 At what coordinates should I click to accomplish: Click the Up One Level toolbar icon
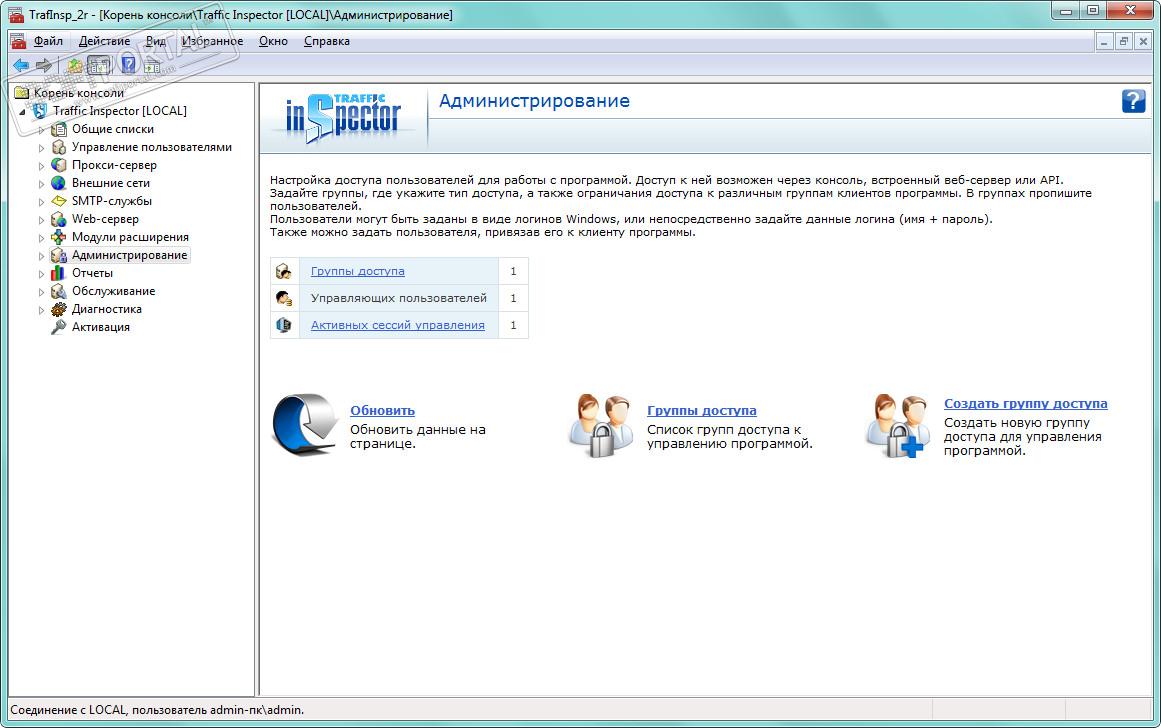75,65
